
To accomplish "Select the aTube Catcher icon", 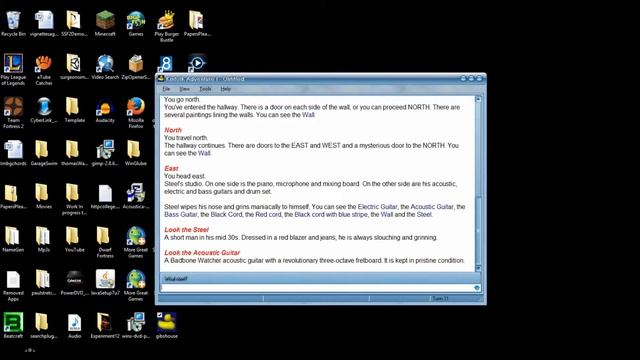I will (44, 69).
